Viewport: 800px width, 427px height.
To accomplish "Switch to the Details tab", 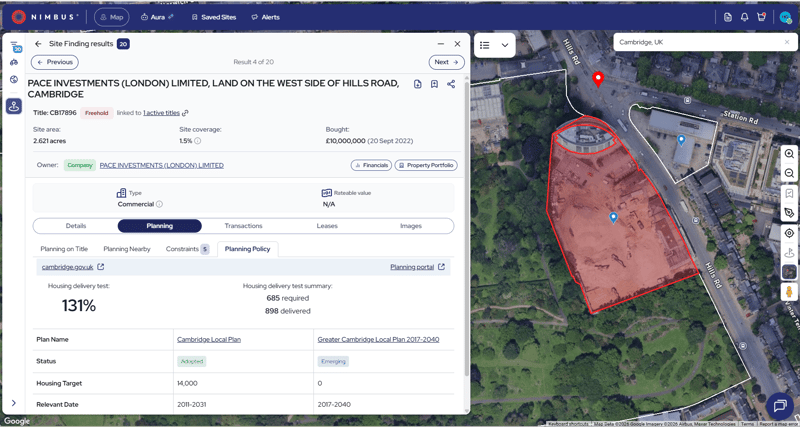I will coord(76,226).
